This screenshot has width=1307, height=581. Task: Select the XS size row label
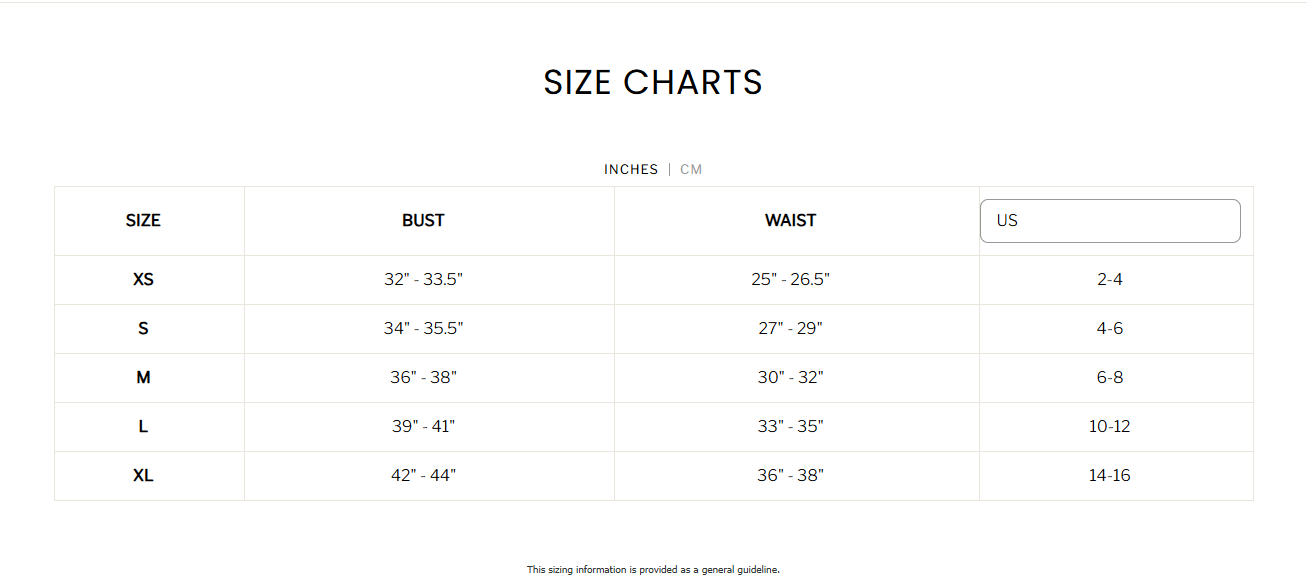click(x=144, y=280)
